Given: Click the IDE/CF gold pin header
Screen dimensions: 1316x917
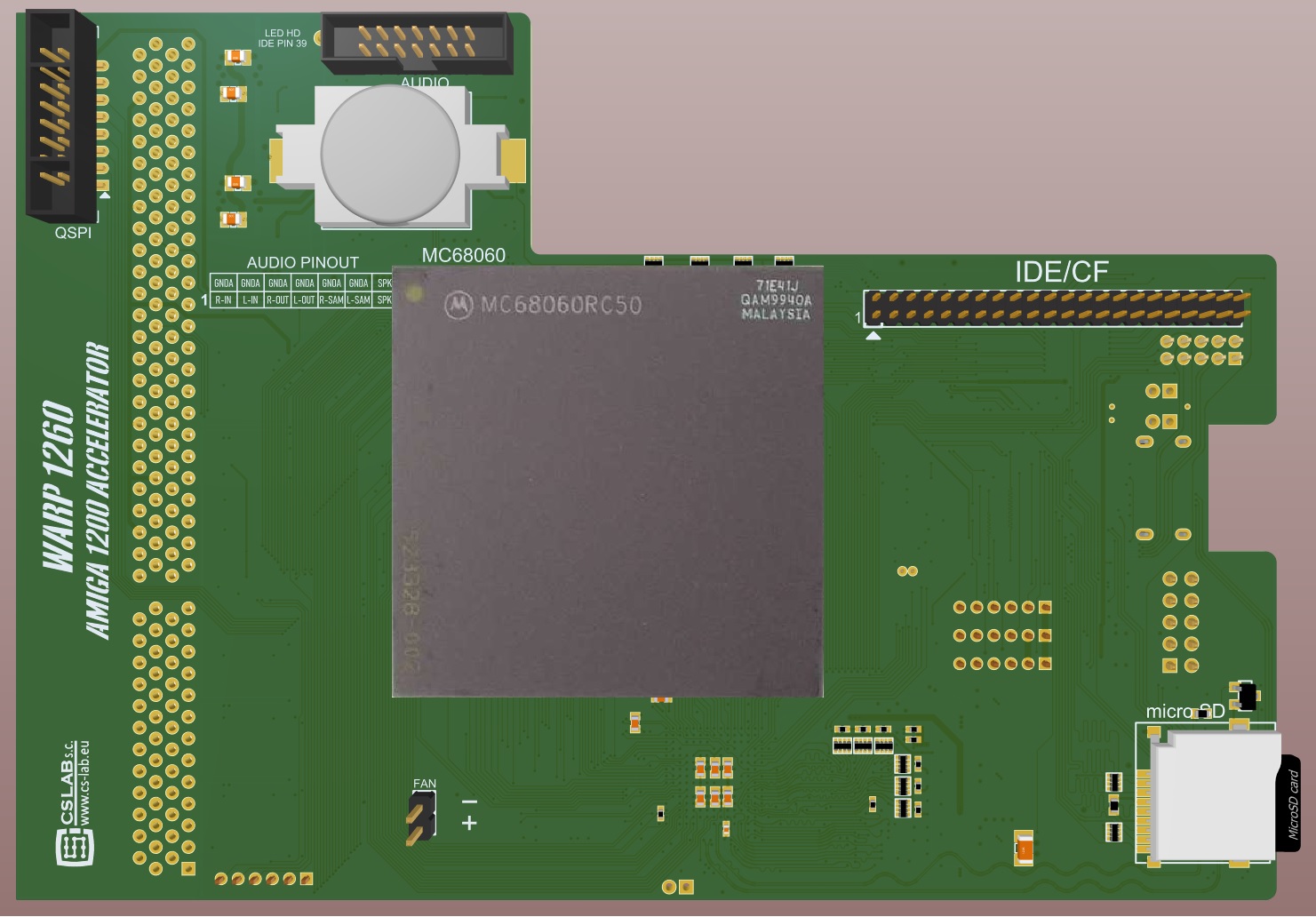Looking at the screenshot, I should pos(1057,307).
